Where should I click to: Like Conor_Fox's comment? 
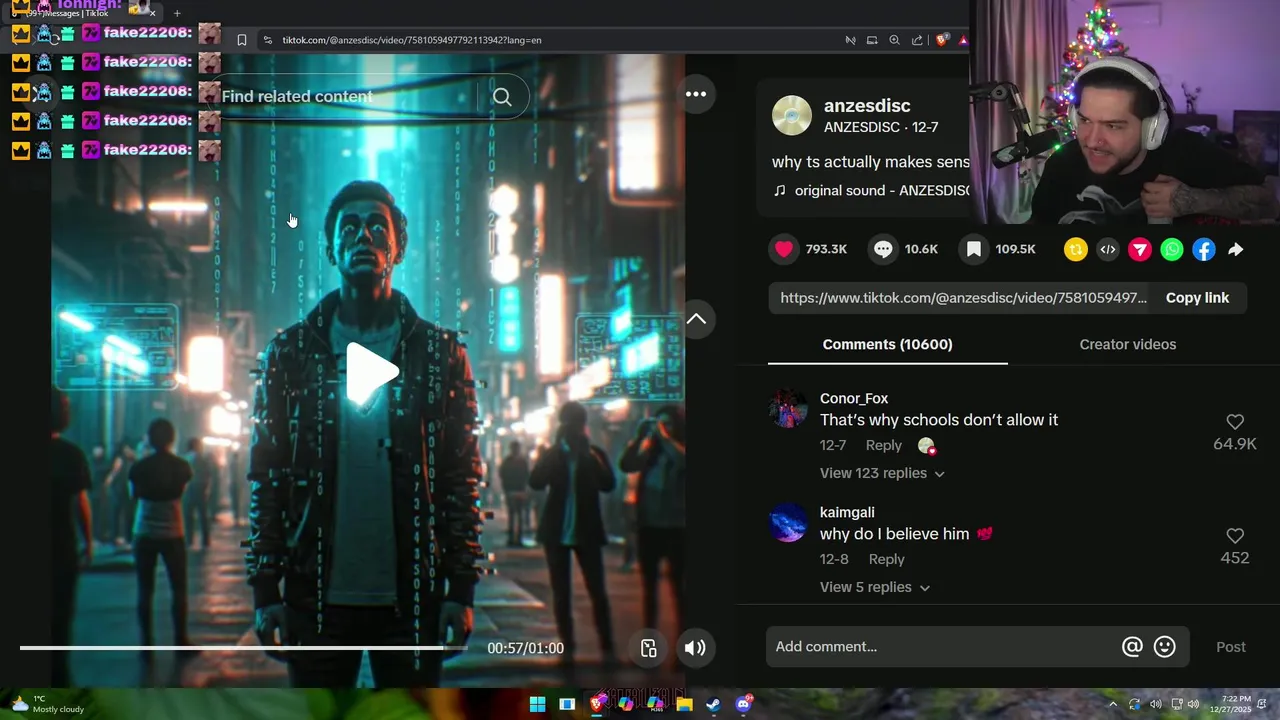click(1235, 422)
